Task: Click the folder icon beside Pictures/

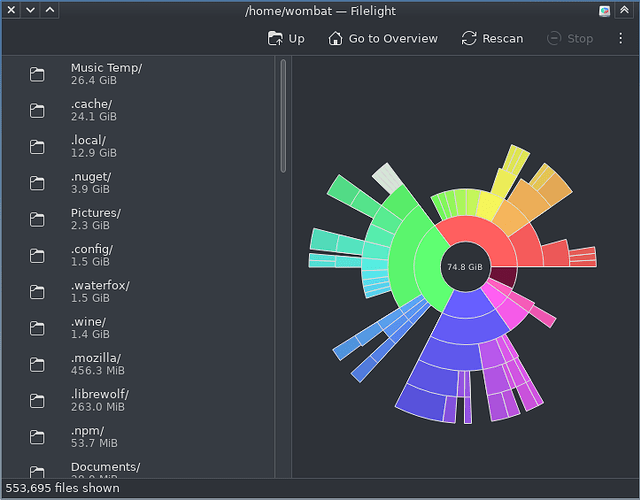Action: coord(38,220)
